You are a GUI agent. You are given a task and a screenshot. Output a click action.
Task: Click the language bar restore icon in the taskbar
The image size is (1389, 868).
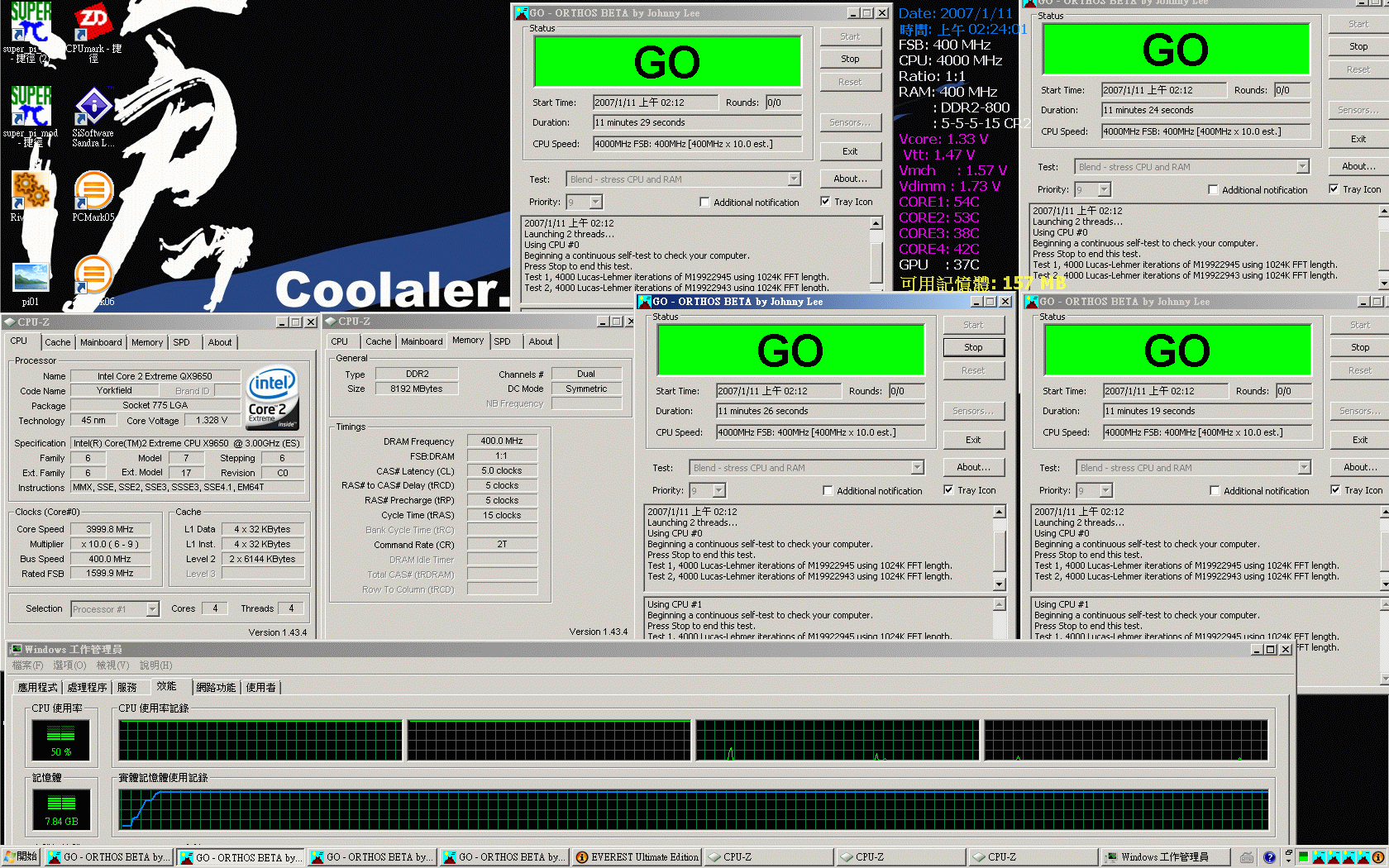[x=1288, y=852]
